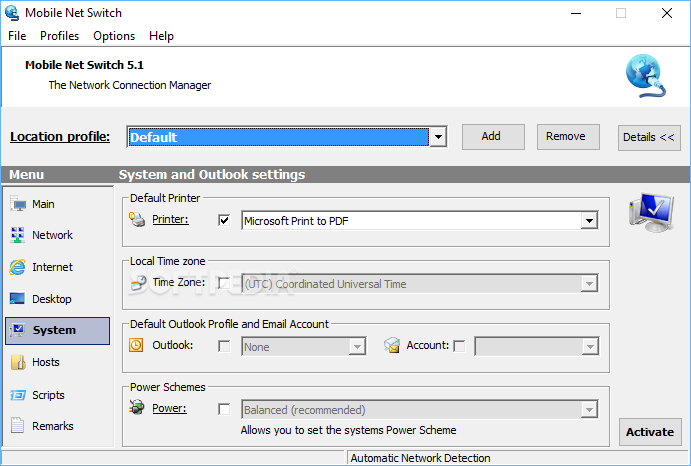Click the power scheme description text
Screen dimensions: 691x466
tap(348, 430)
